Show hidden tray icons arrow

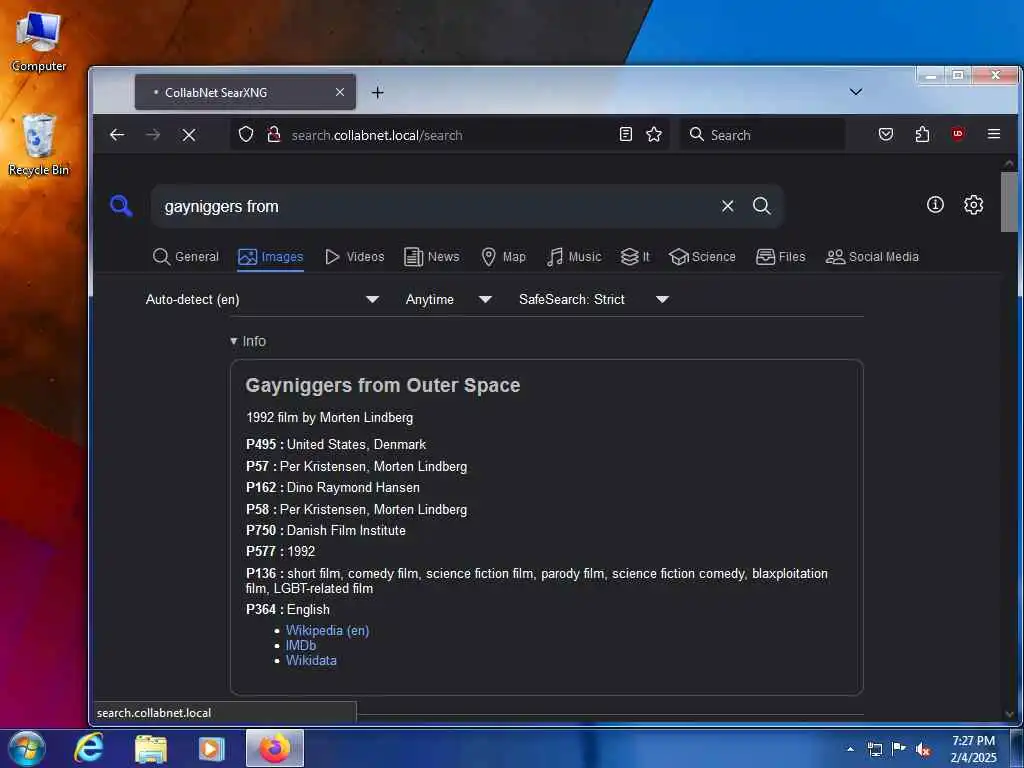[850, 749]
